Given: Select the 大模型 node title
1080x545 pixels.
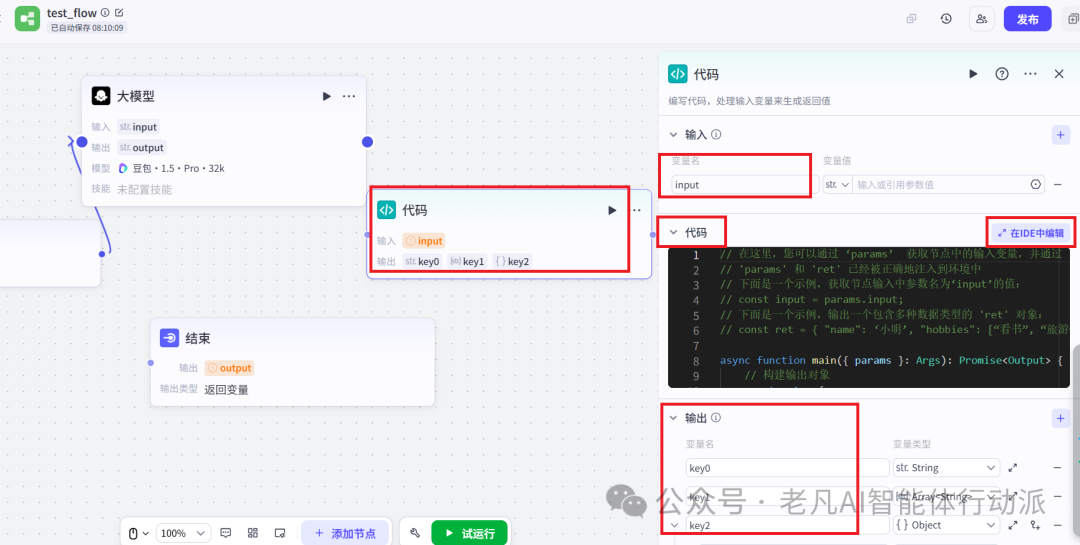Looking at the screenshot, I should [135, 96].
